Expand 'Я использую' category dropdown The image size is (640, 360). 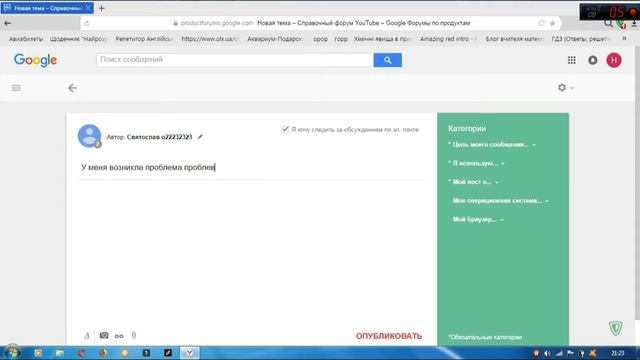(476, 163)
